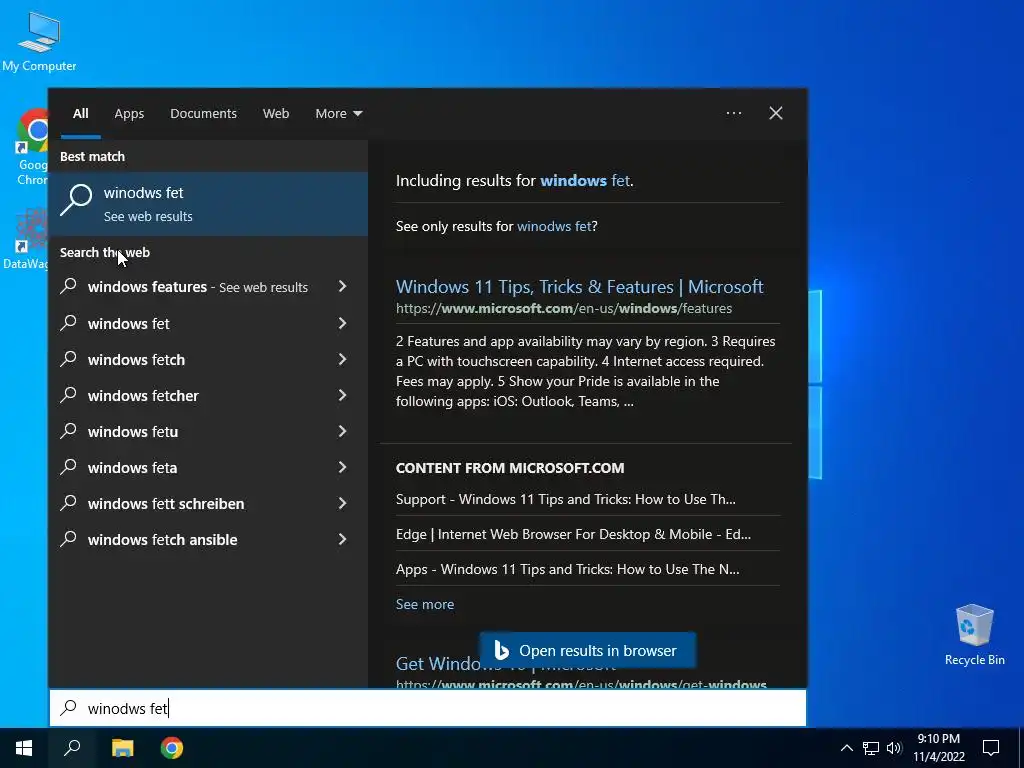Click magnifier icon beside 'windows fetu'

coord(69,430)
